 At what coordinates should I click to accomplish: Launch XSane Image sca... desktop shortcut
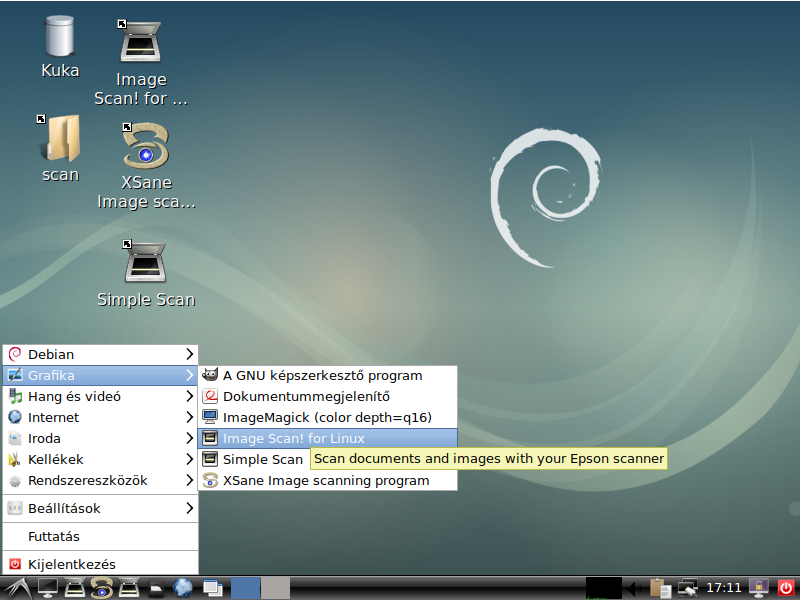146,165
